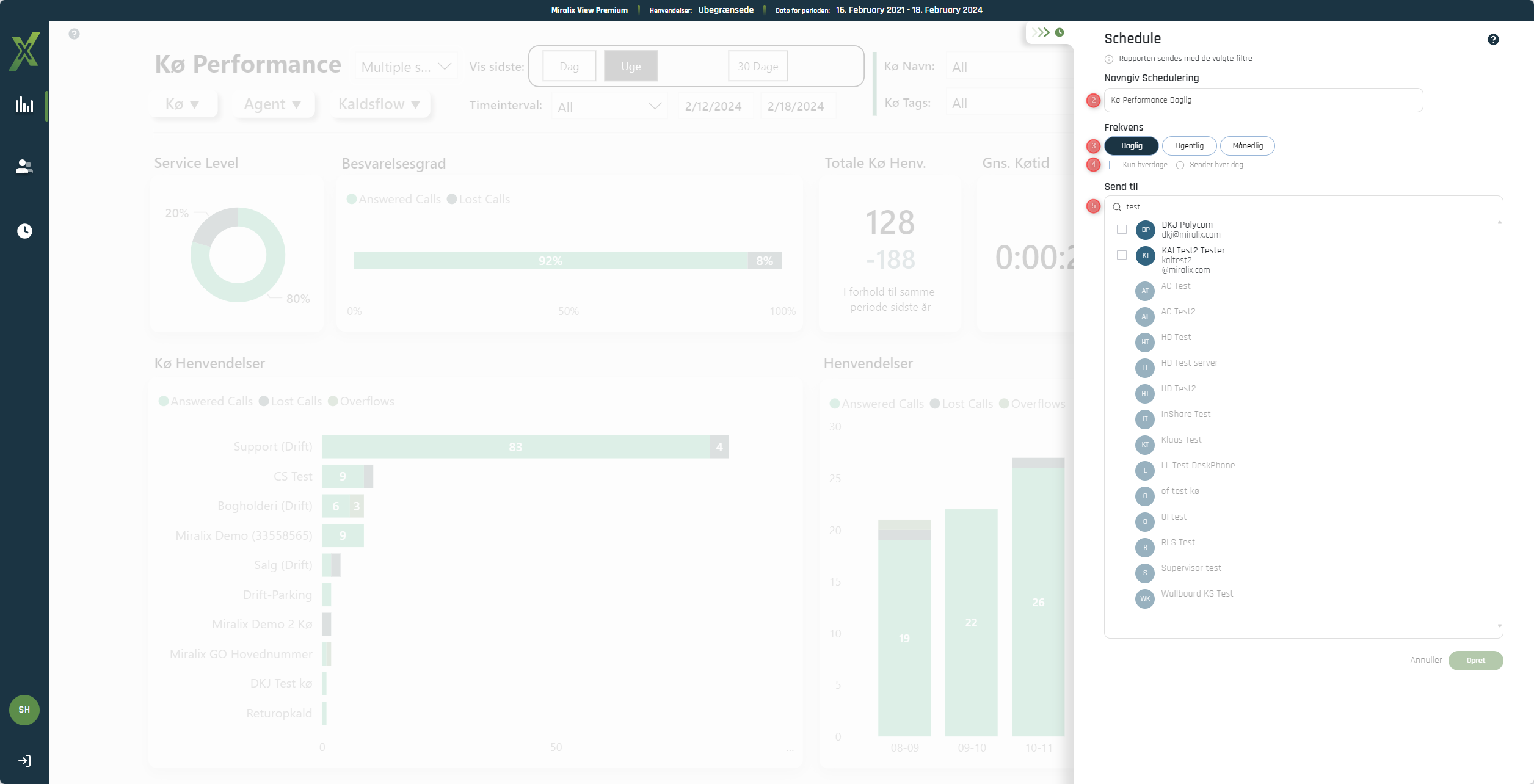Enable the Kun hverdage checkbox
1534x784 pixels.
1114,165
